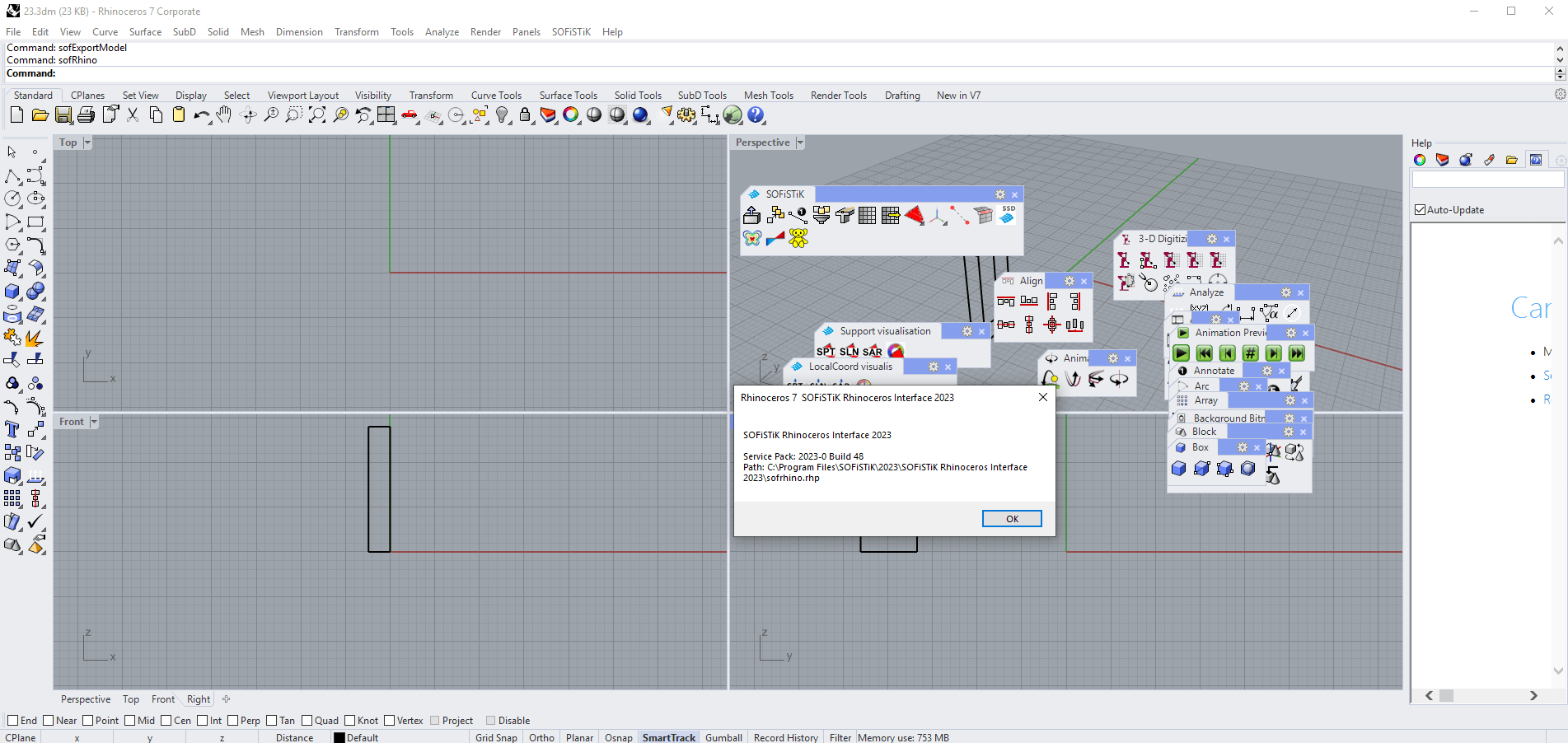Enable the Point osnap checkbox

point(87,721)
